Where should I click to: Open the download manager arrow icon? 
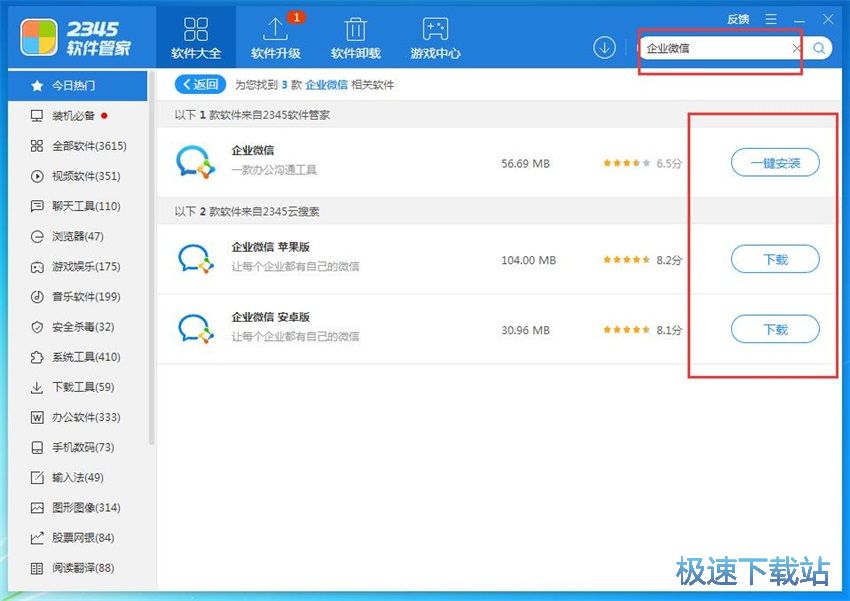pyautogui.click(x=604, y=48)
